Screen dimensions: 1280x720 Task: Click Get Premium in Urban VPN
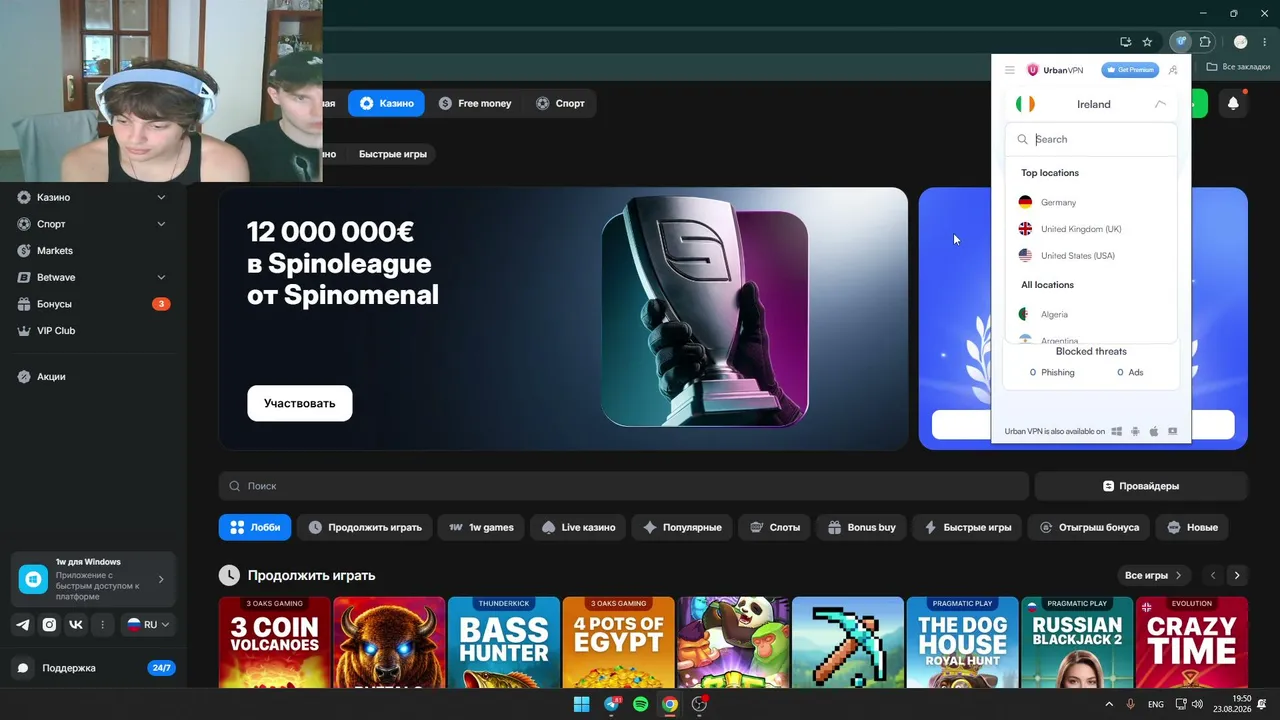1130,70
